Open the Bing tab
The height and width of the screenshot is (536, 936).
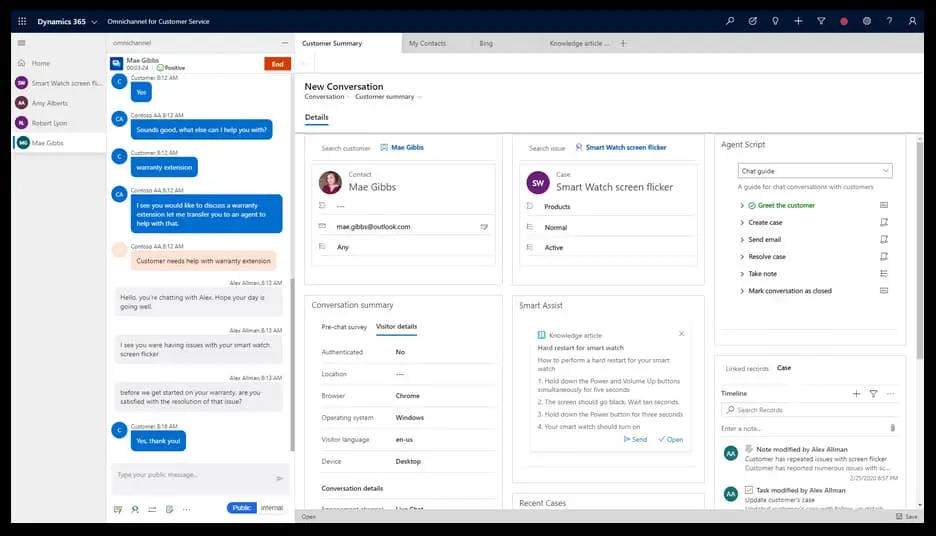486,43
